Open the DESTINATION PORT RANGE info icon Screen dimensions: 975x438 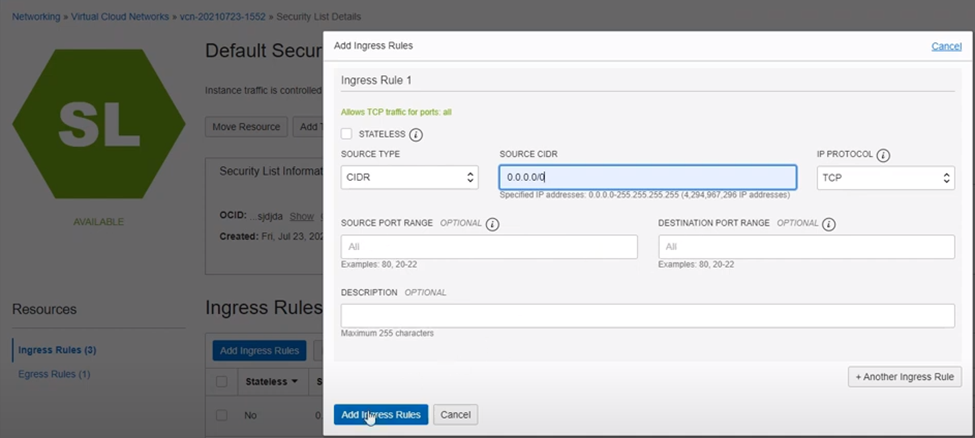(x=829, y=224)
